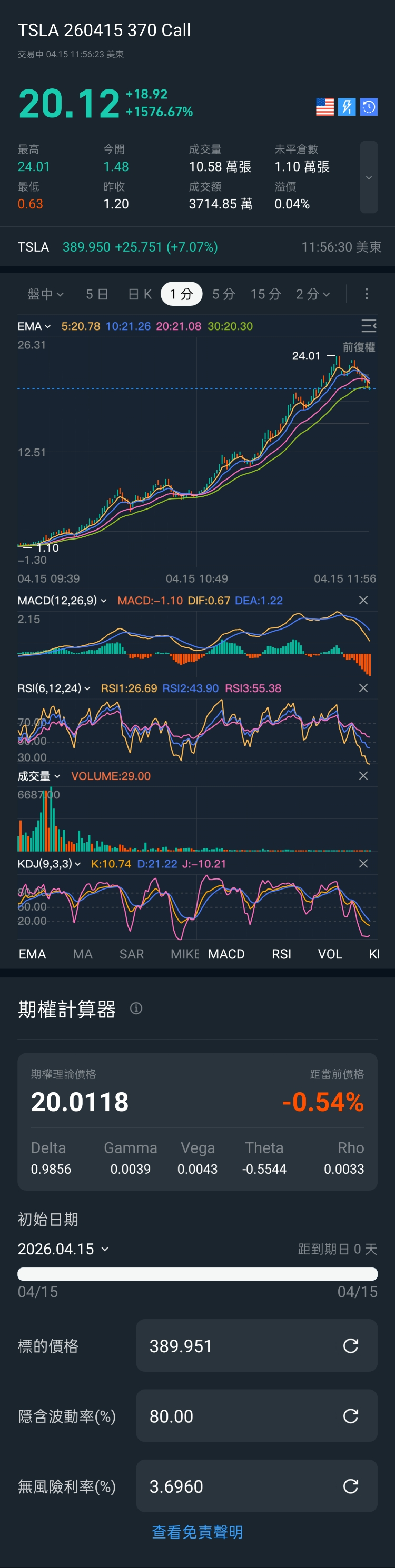This screenshot has height=1568, width=395.
Task: Reset the 標的價格 value with refresh icon
Action: point(351,1346)
